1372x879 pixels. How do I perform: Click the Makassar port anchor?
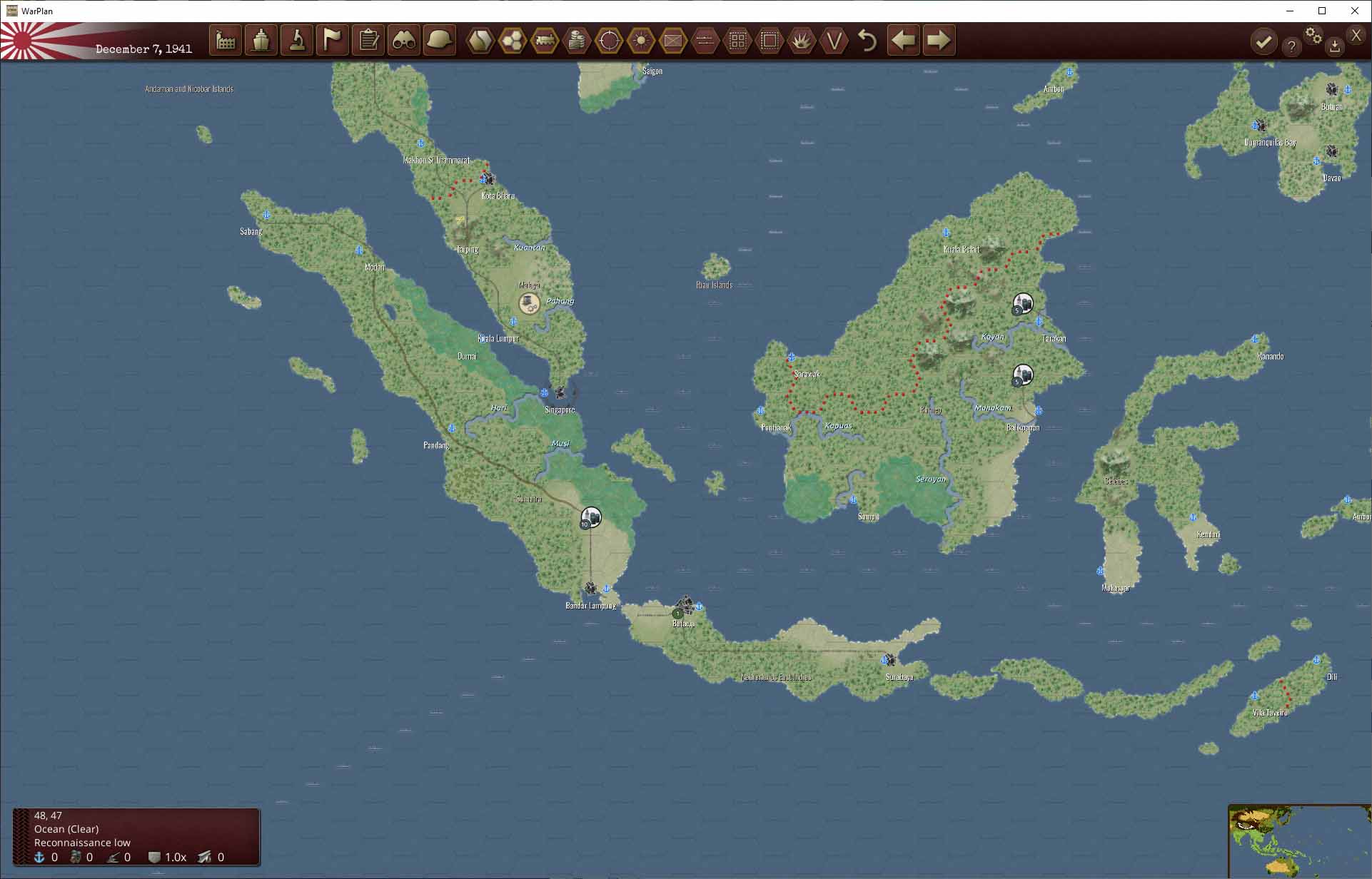(x=1100, y=571)
